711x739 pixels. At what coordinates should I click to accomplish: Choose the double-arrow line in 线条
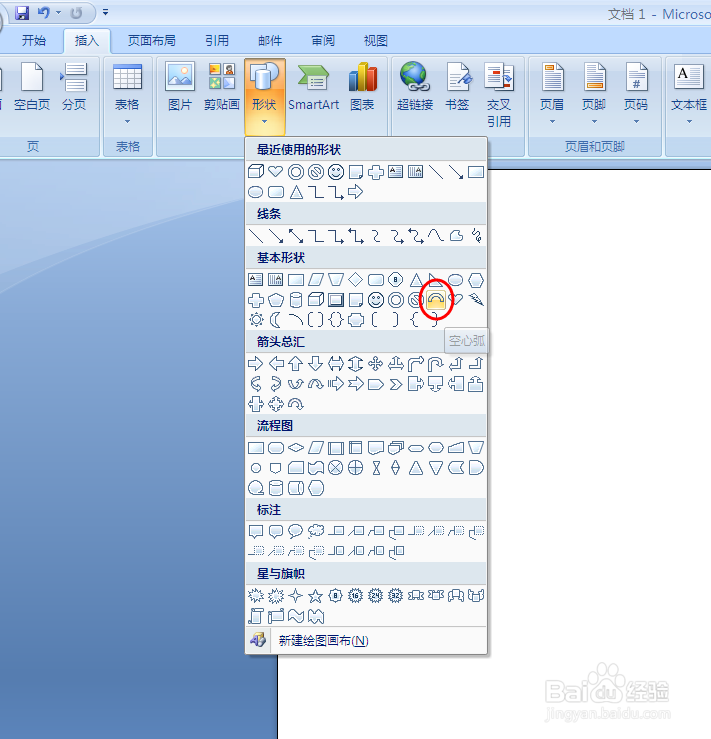pyautogui.click(x=296, y=236)
